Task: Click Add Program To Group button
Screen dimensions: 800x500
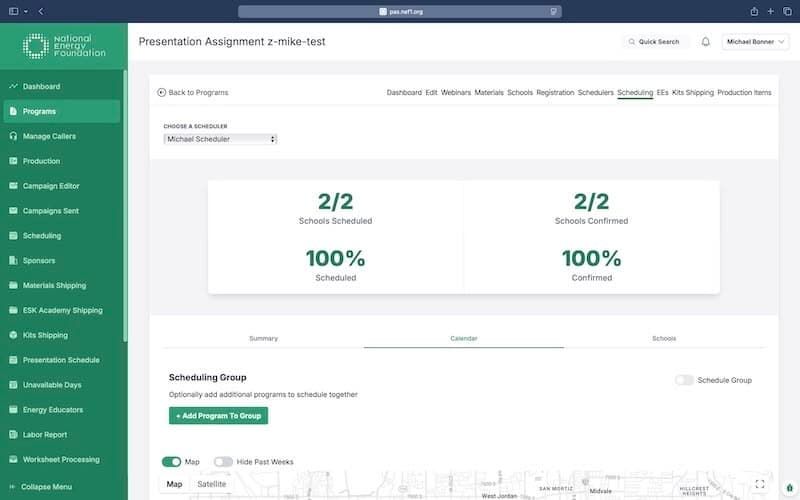Action: point(218,415)
